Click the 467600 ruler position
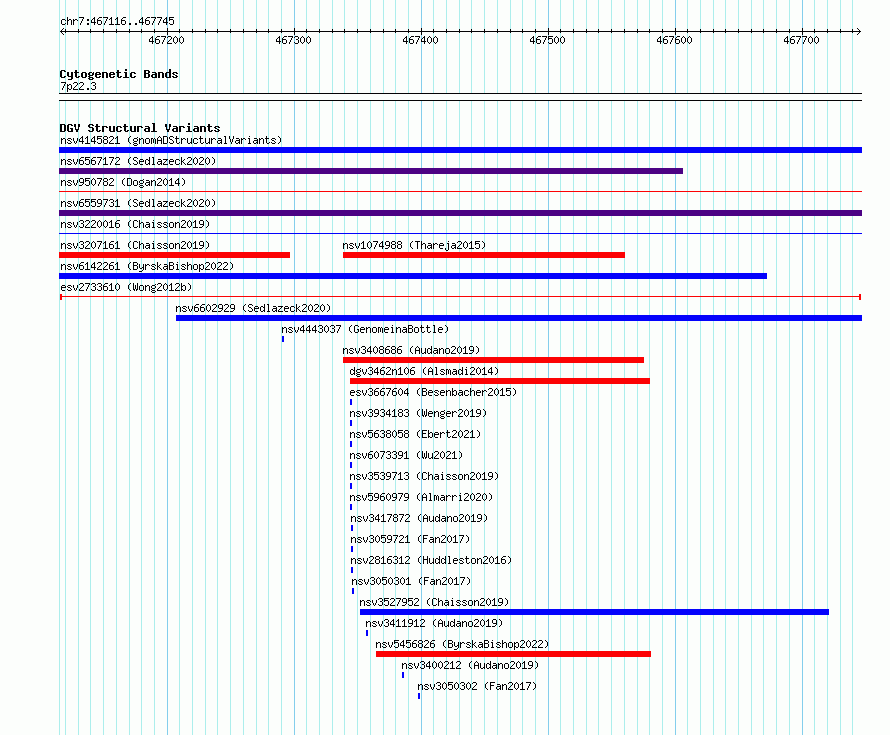890x735 pixels. pos(674,40)
